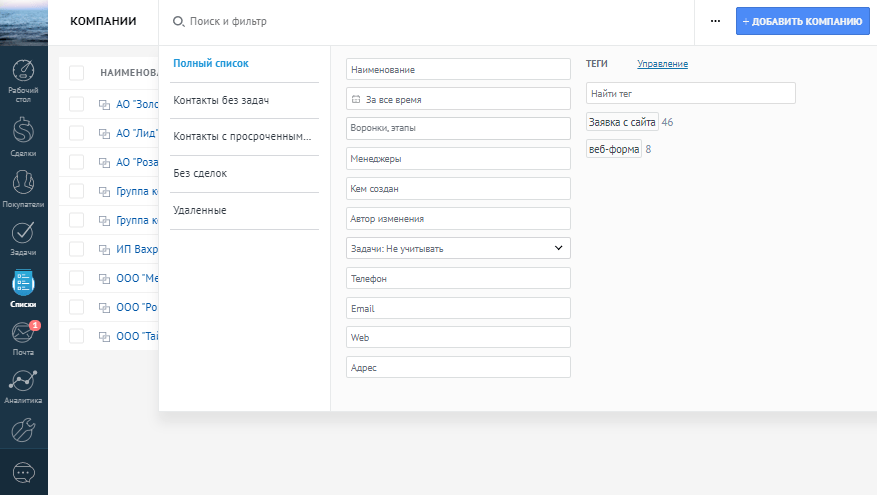Screen dimensions: 877x495
Task: Click the Найти тег search field
Action: coord(690,93)
